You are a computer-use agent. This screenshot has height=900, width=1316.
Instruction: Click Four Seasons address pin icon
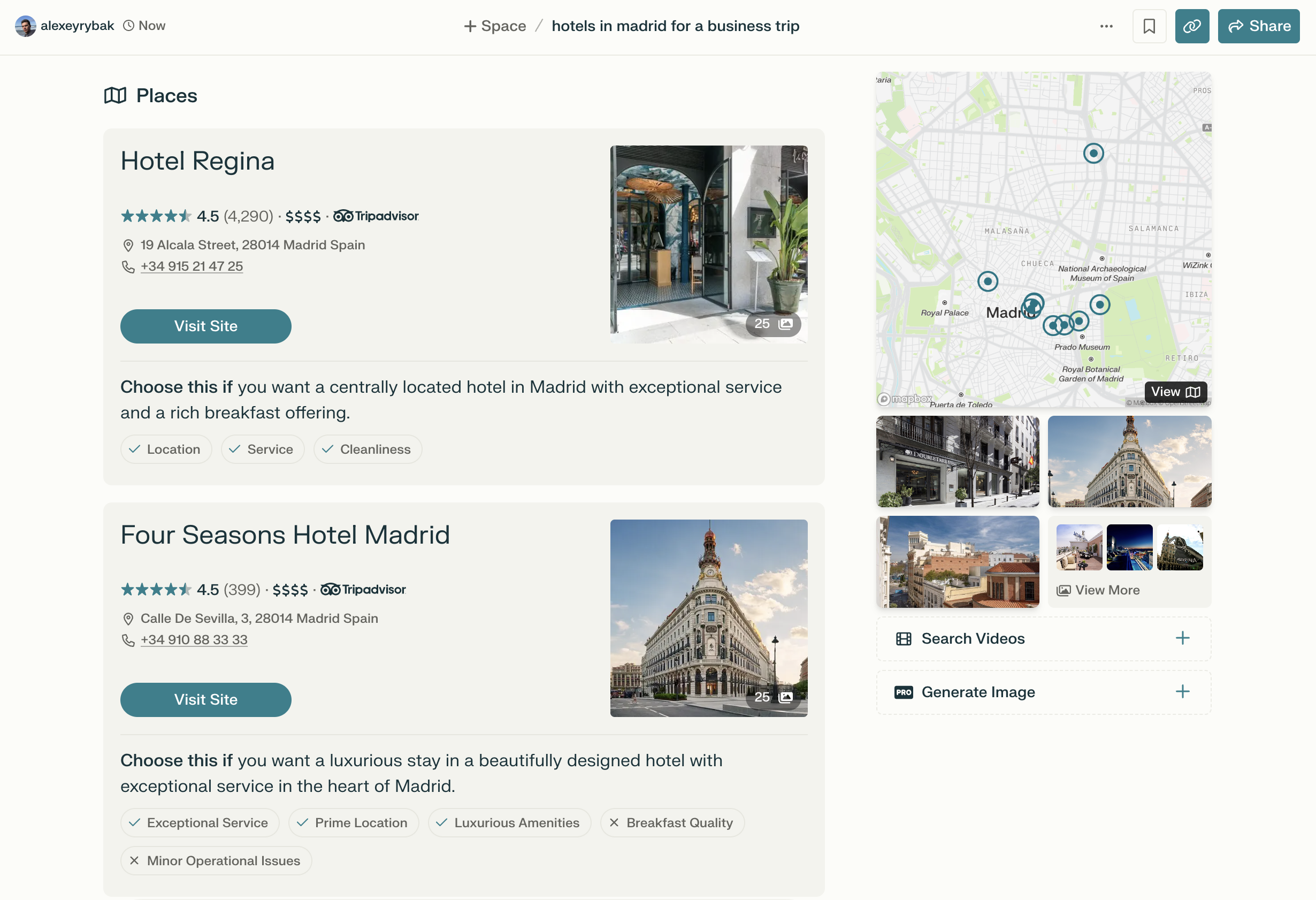[128, 619]
